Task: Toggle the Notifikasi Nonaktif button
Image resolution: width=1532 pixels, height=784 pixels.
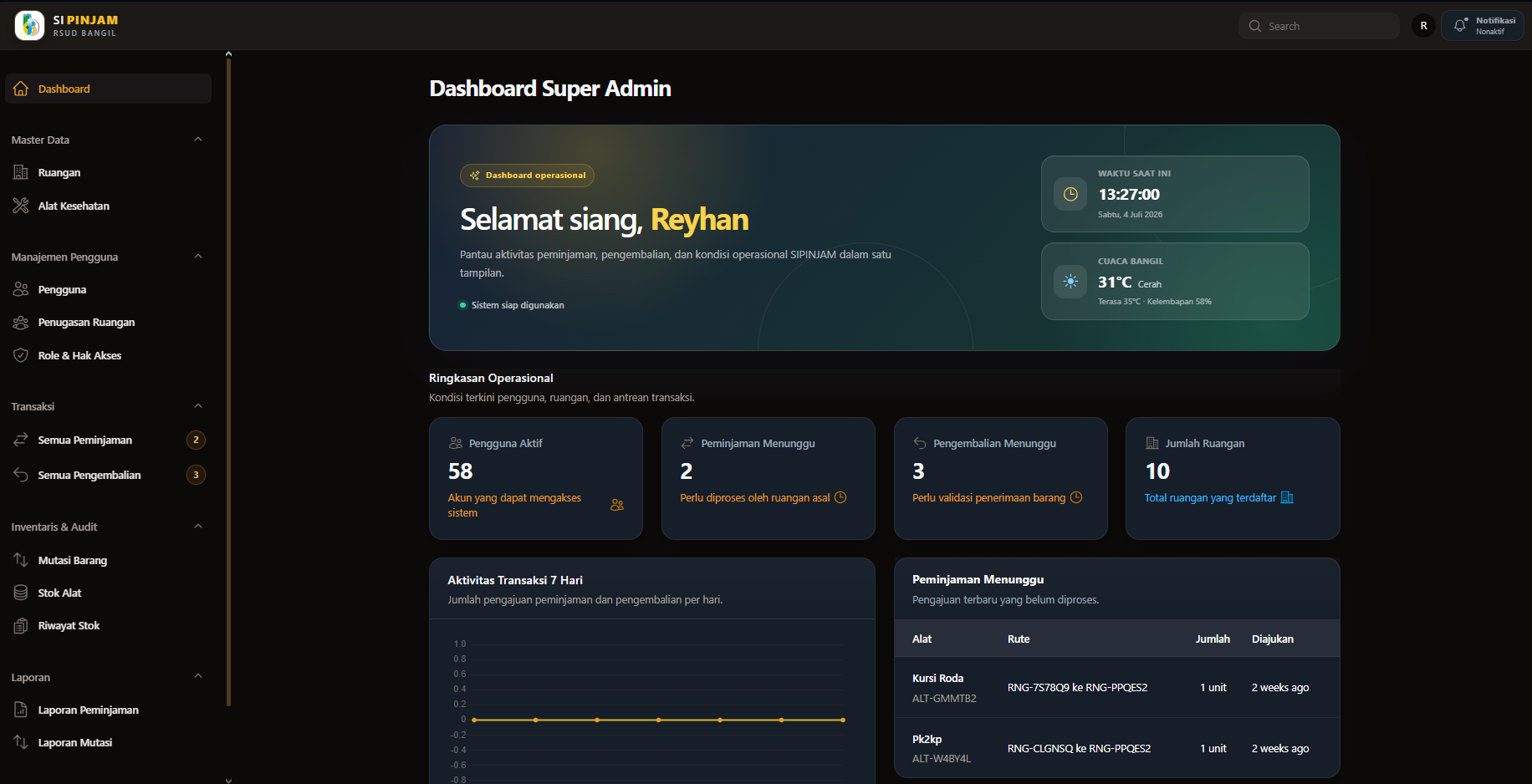Action: click(x=1483, y=26)
